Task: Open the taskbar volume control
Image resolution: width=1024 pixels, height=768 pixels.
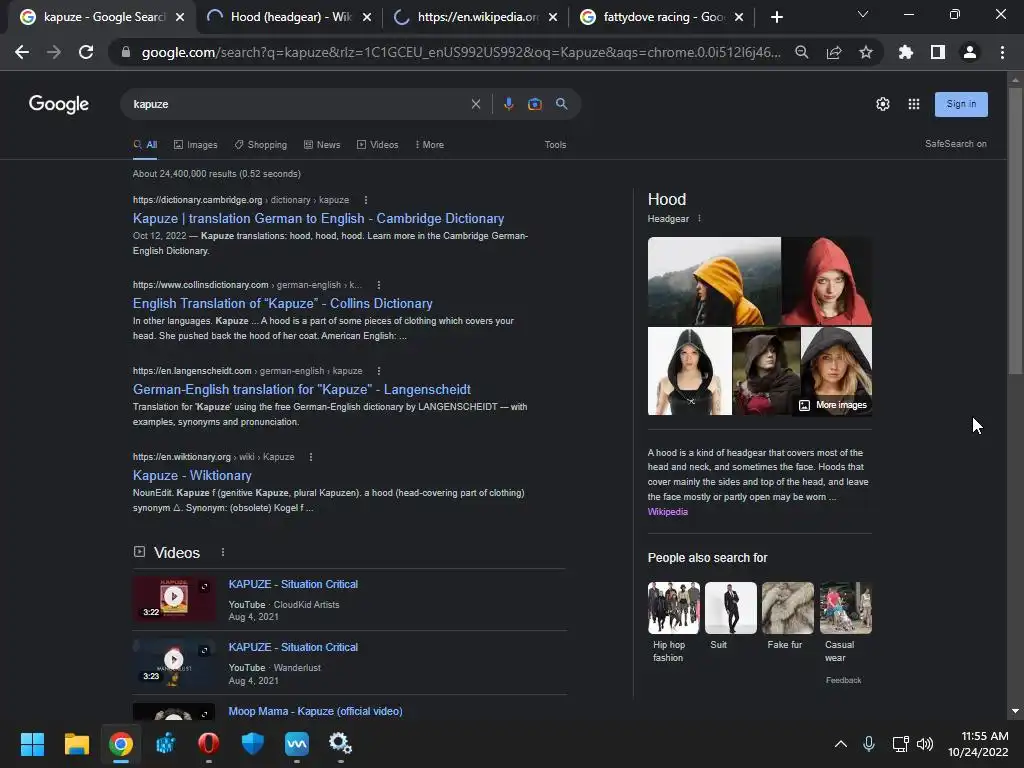Action: 925,744
